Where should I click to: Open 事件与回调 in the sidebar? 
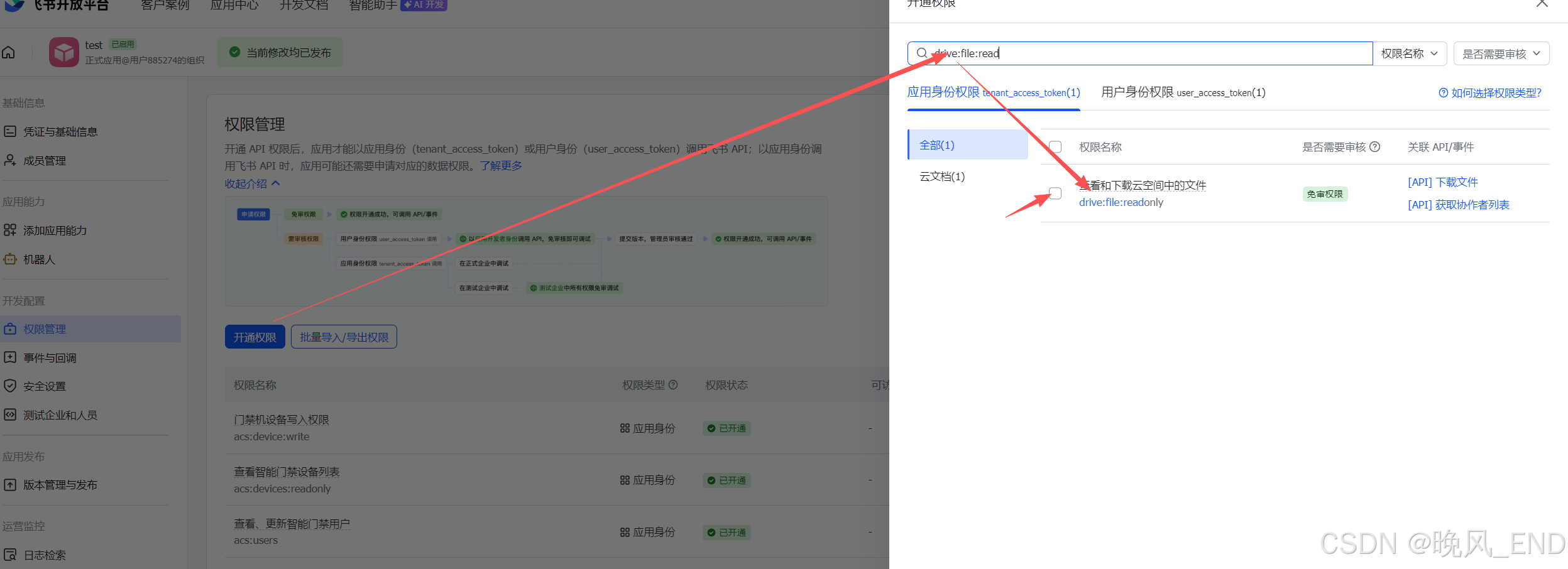[x=50, y=358]
